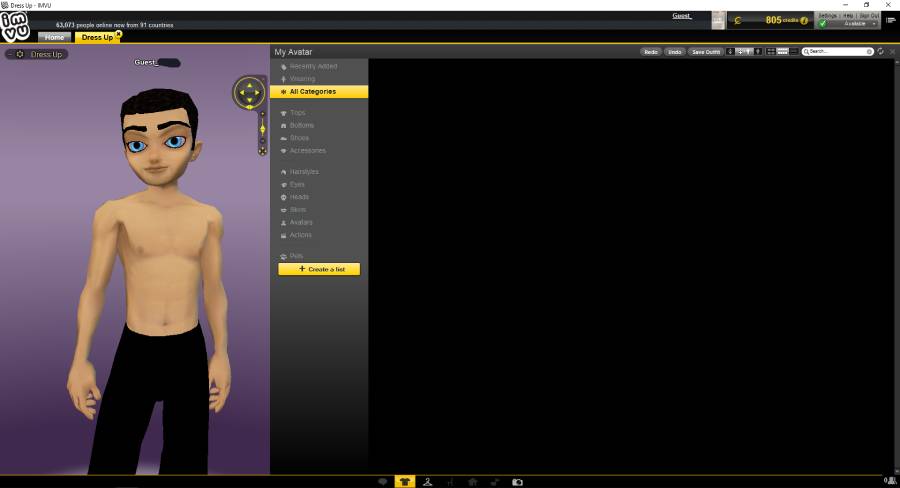Open the Inventory shirt icon in bottom bar
Image resolution: width=900 pixels, height=488 pixels.
[x=405, y=482]
